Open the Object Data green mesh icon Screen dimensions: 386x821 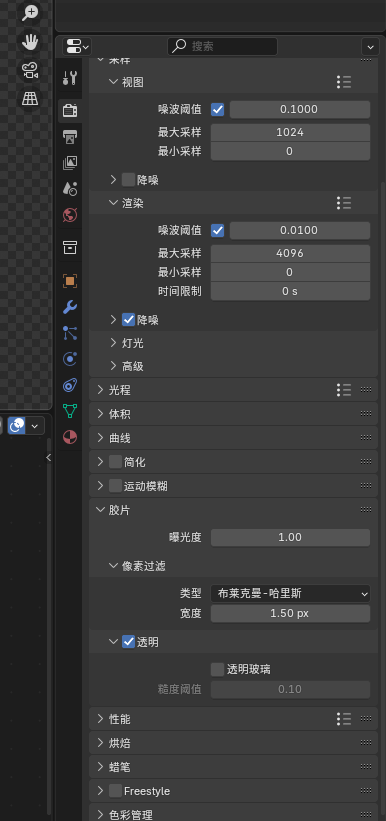point(70,410)
